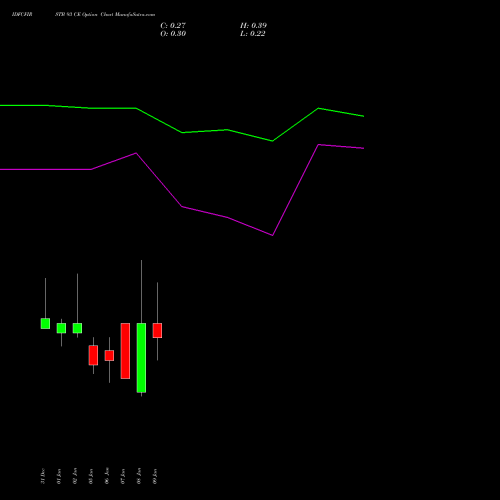The height and width of the screenshot is (500, 500).
Task: Select the 02 Jan date label
Action: coord(75,476)
